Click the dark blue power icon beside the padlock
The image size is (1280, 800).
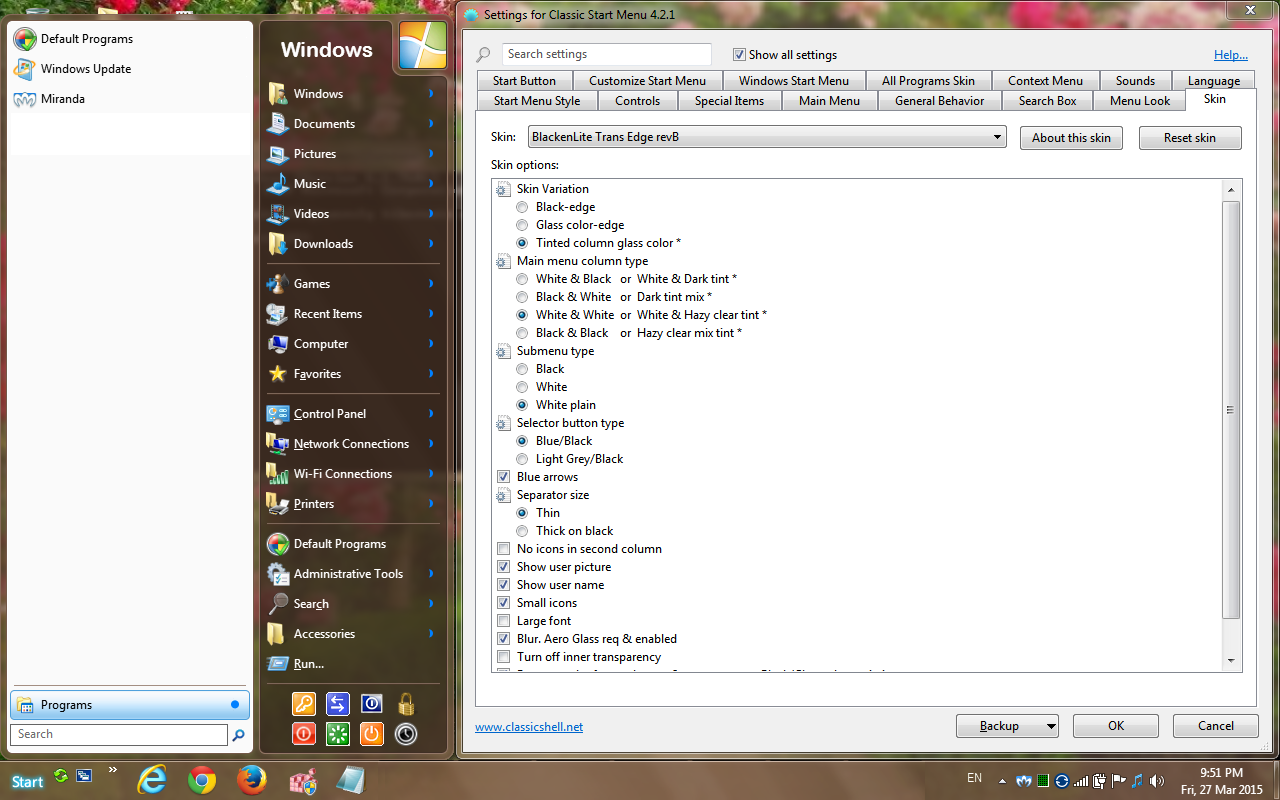click(371, 704)
